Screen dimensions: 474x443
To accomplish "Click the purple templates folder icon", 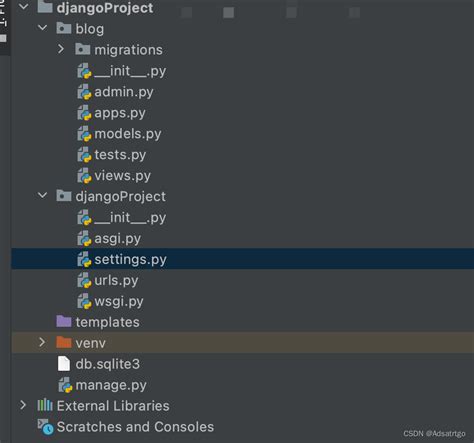I will coord(64,321).
